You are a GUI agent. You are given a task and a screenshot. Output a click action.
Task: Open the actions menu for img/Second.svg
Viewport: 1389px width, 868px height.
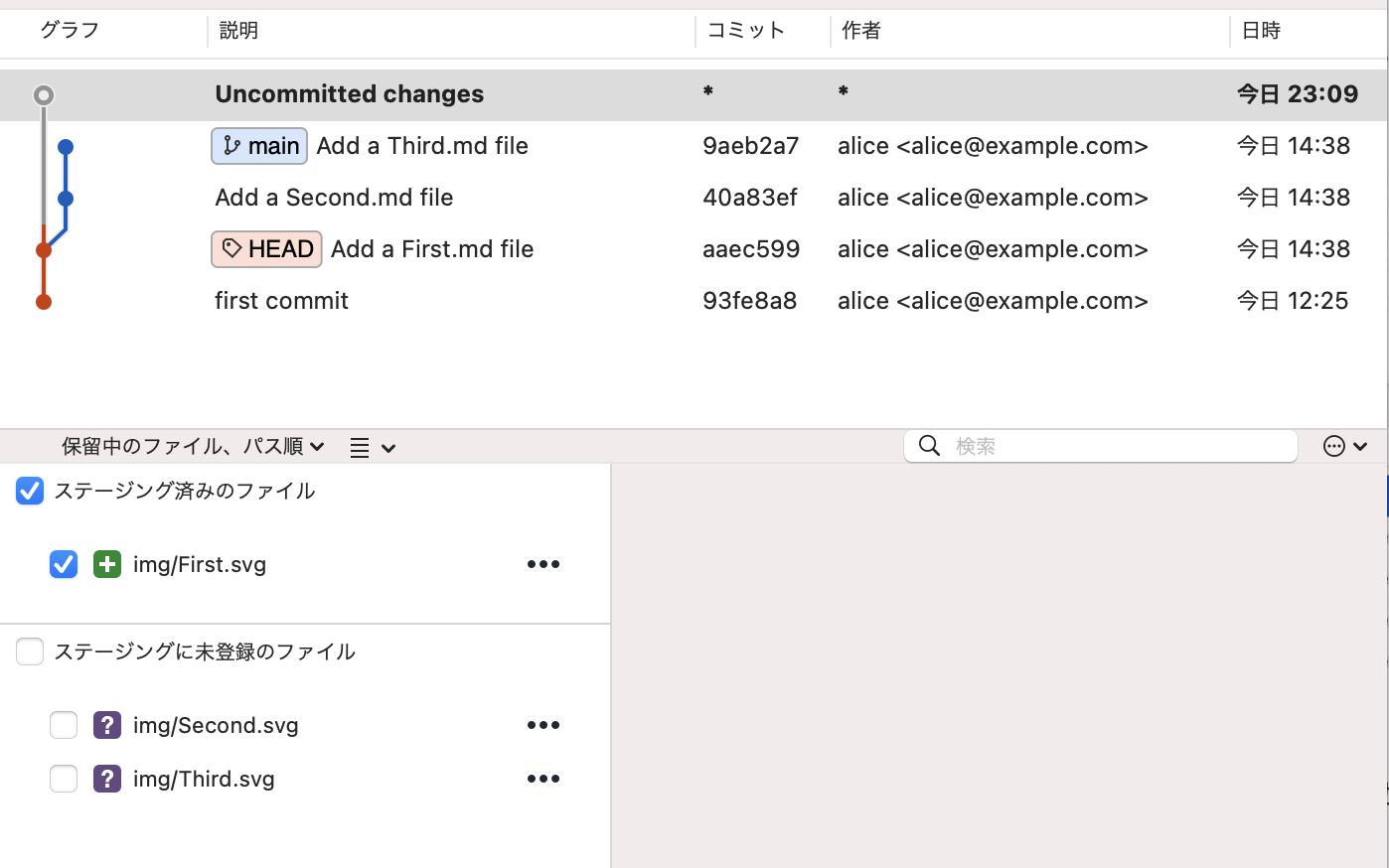[543, 725]
